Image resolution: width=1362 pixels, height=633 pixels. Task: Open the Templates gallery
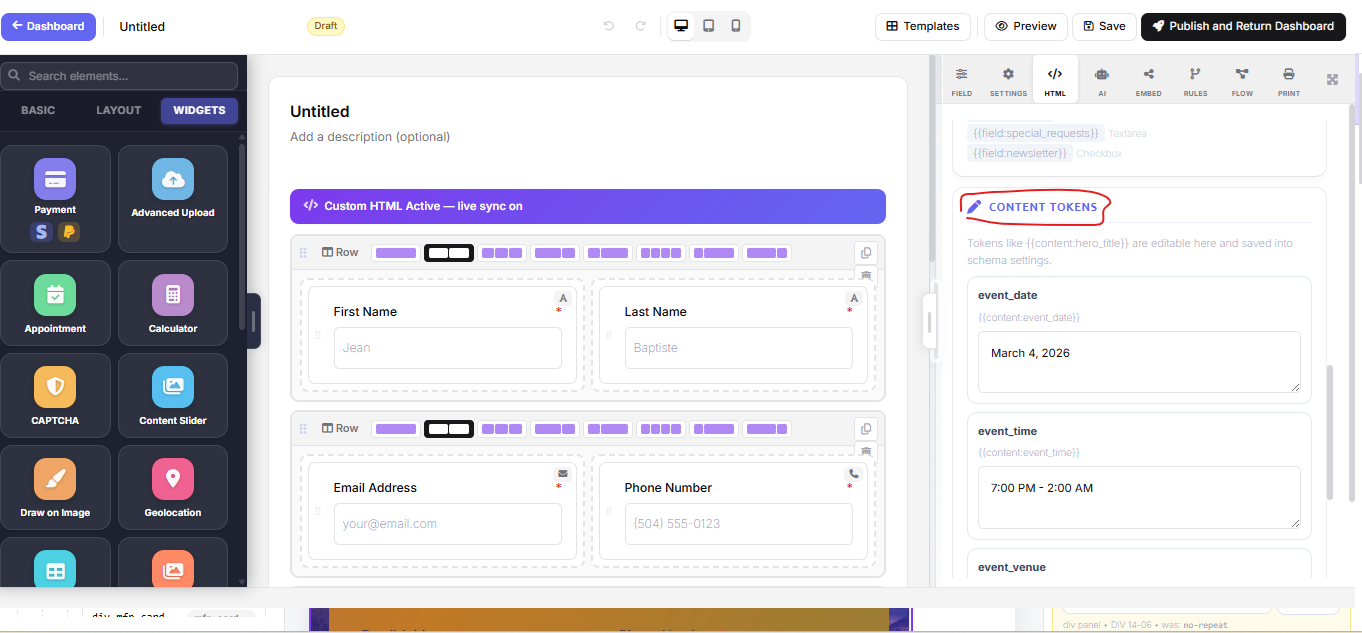click(922, 26)
